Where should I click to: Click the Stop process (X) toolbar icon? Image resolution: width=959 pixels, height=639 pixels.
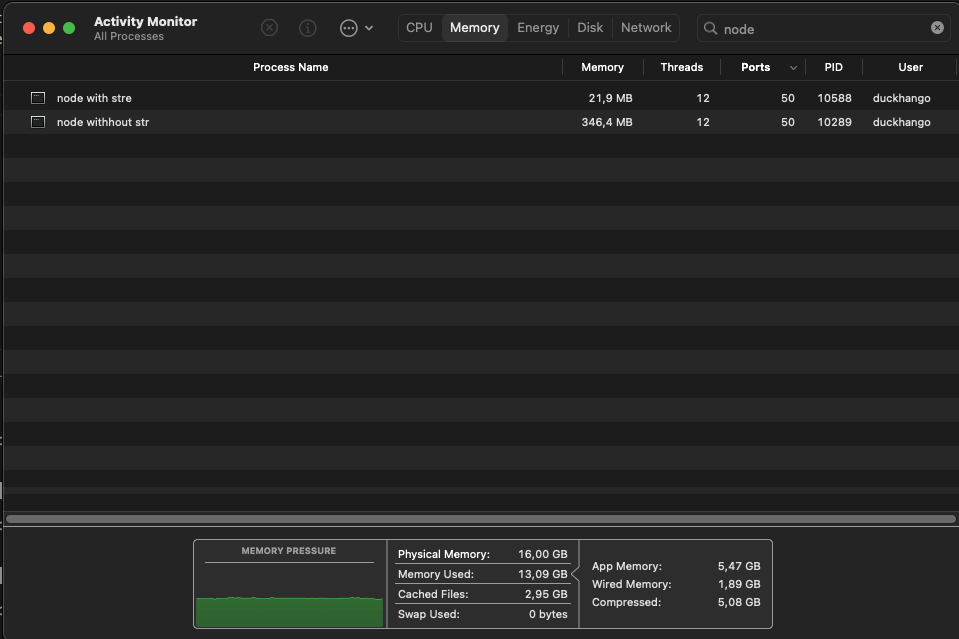click(x=269, y=28)
